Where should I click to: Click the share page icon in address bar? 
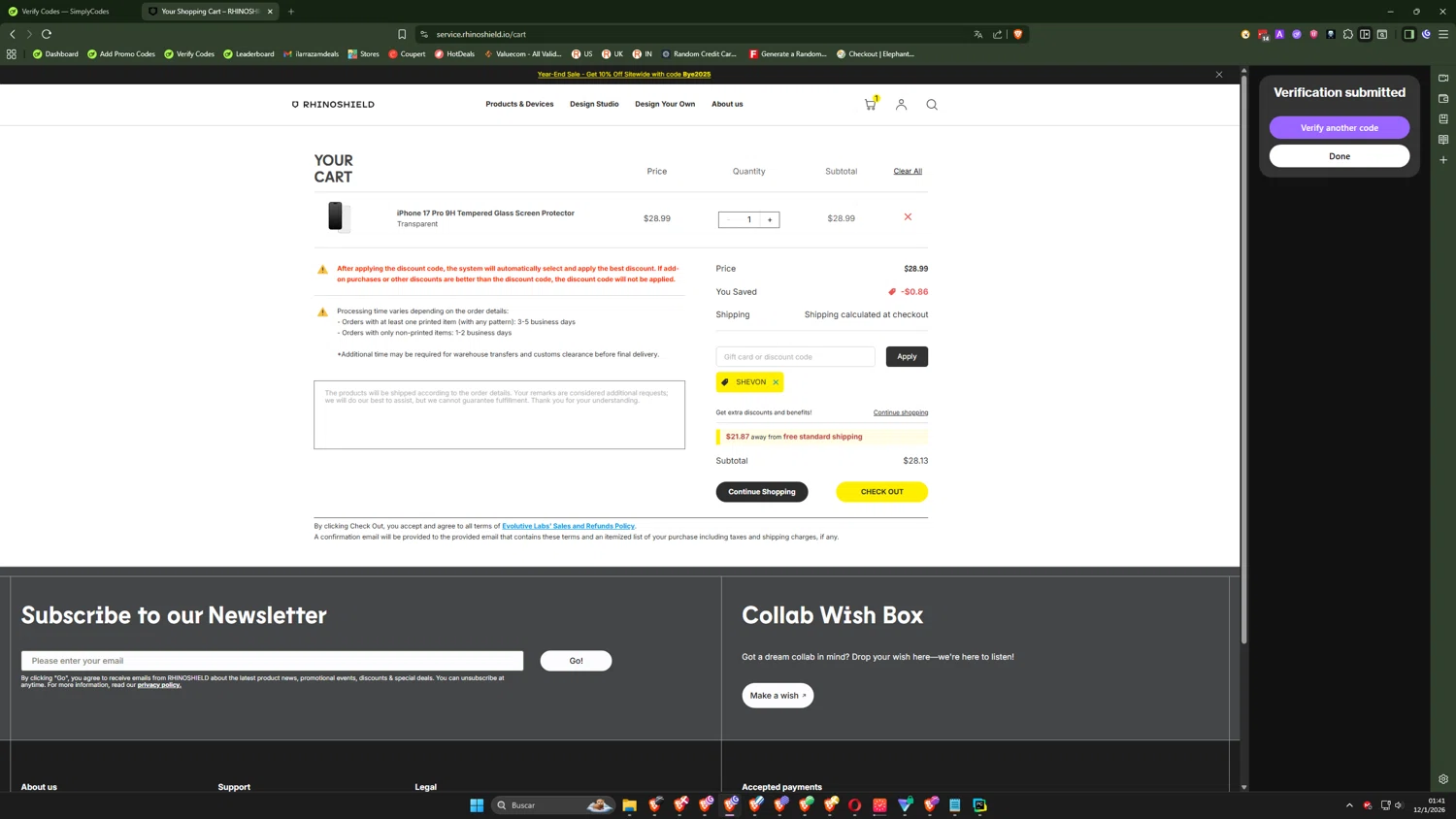[x=997, y=34]
